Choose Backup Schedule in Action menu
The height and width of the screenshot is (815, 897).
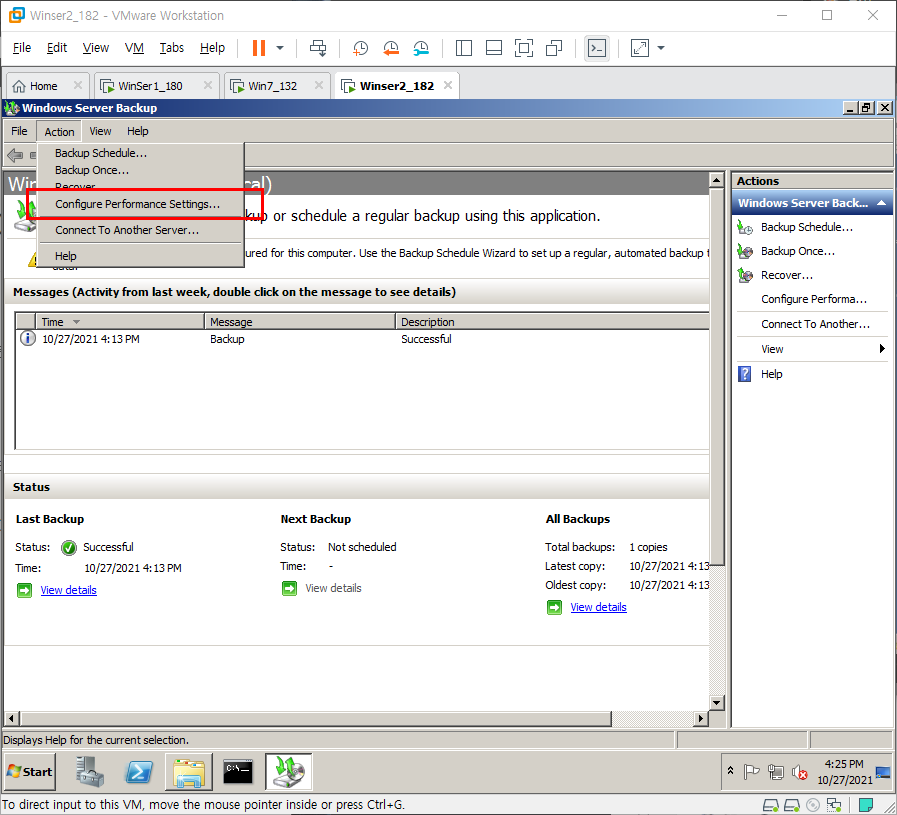[x=141, y=153]
